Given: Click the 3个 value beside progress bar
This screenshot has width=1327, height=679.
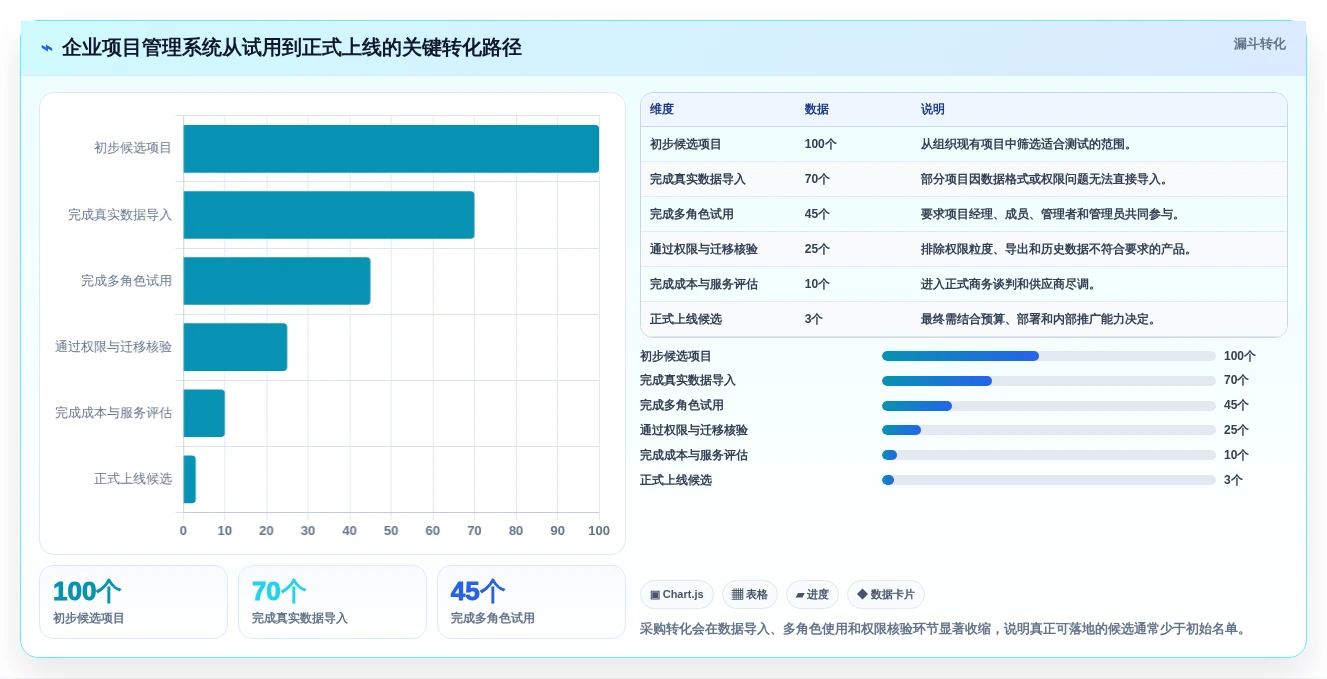Looking at the screenshot, I should (1233, 480).
